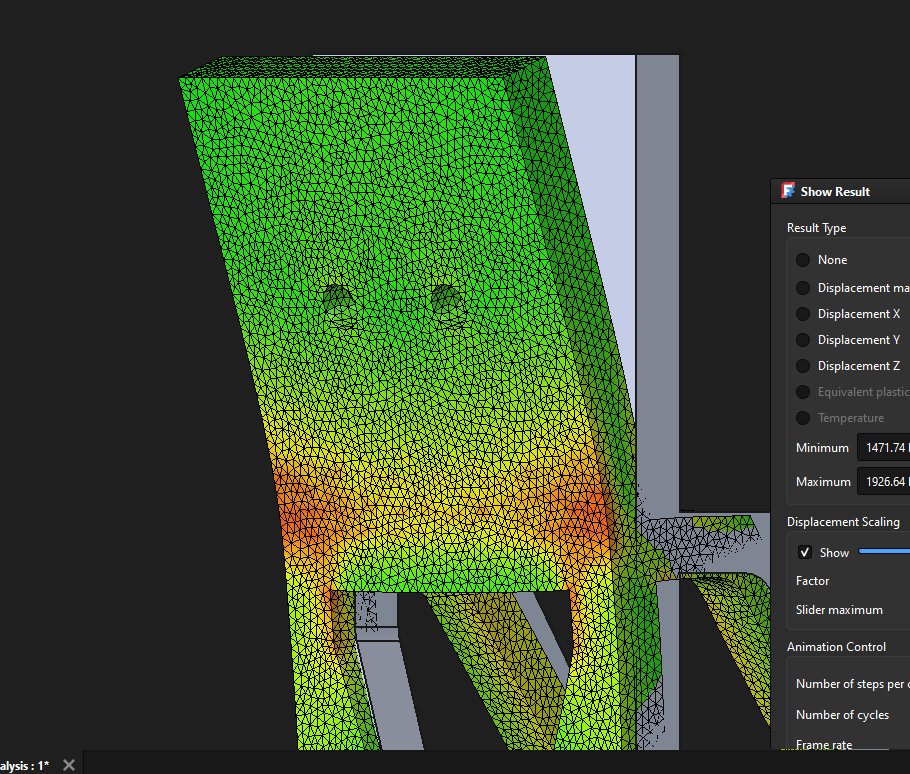Choose Displacement X result type
This screenshot has width=910, height=774.
[803, 314]
